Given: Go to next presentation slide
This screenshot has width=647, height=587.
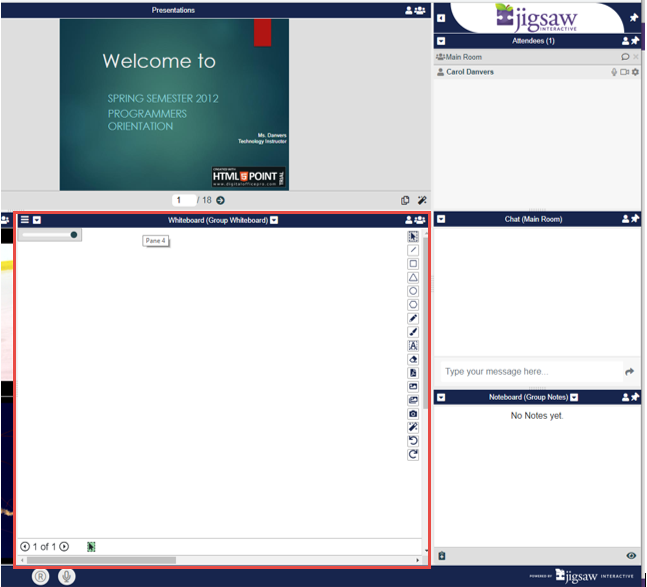Looking at the screenshot, I should click(x=221, y=200).
